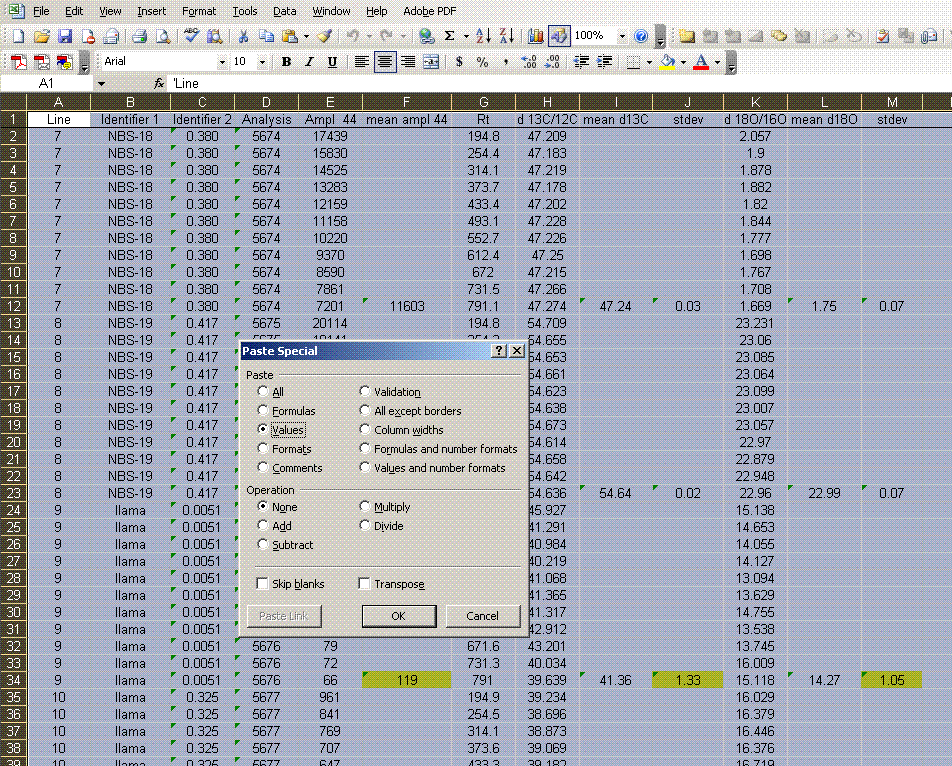952x766 pixels.
Task: Click the Paste clipboard icon
Action: tap(290, 36)
